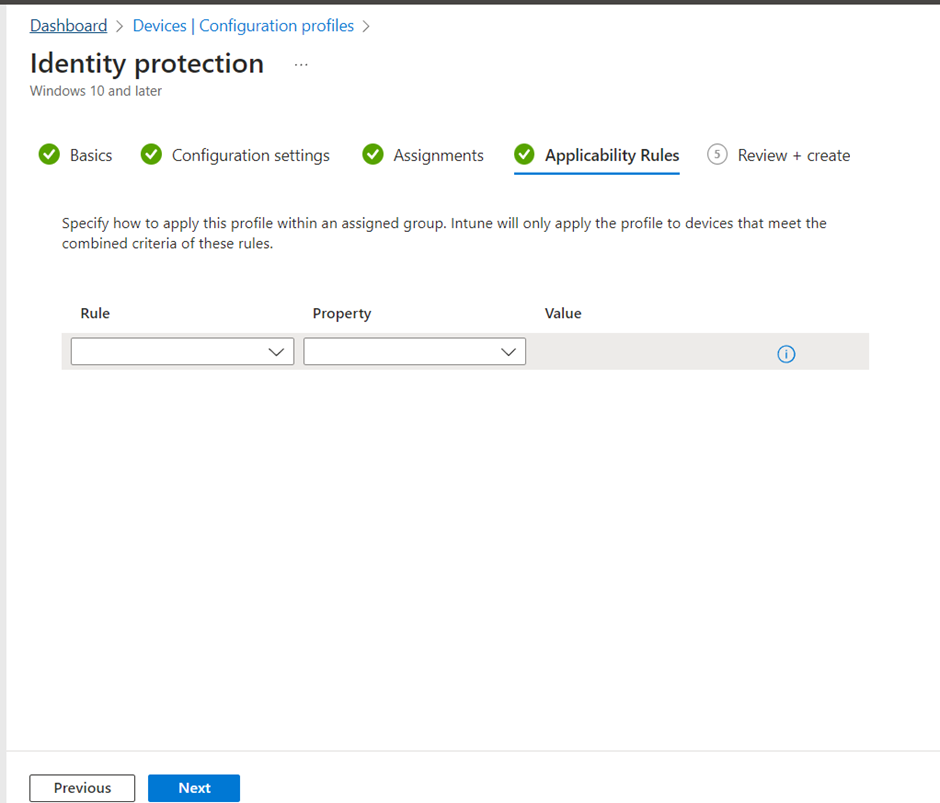This screenshot has height=803, width=940.
Task: Click the Rule column header
Action: pos(95,313)
